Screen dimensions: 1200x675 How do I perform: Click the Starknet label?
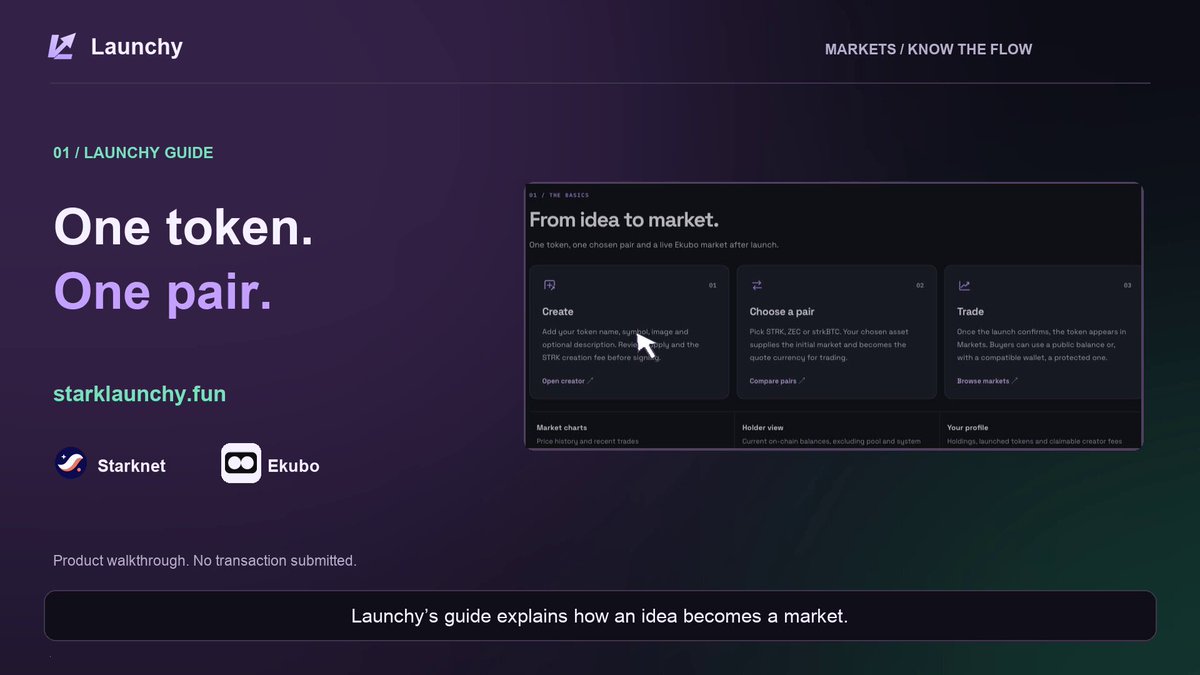[132, 466]
